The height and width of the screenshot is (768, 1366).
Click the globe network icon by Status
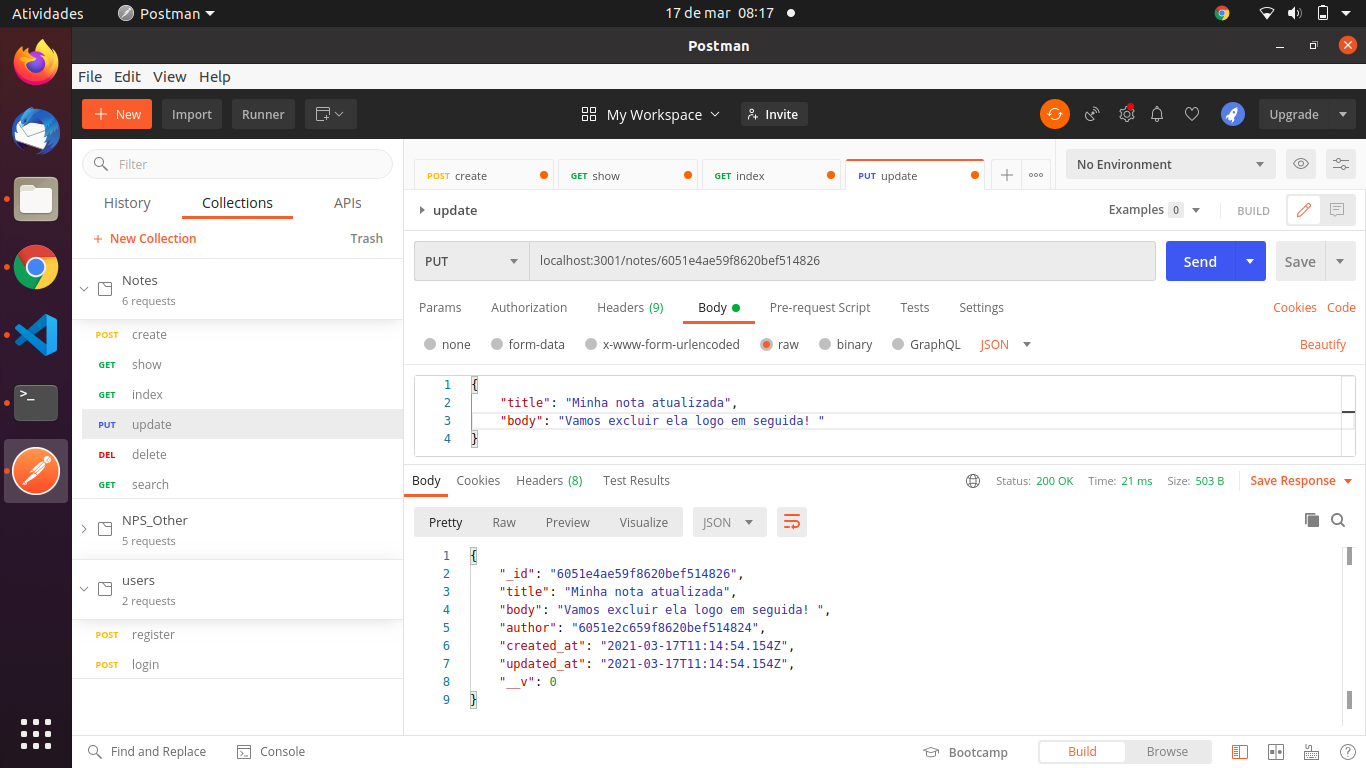973,481
